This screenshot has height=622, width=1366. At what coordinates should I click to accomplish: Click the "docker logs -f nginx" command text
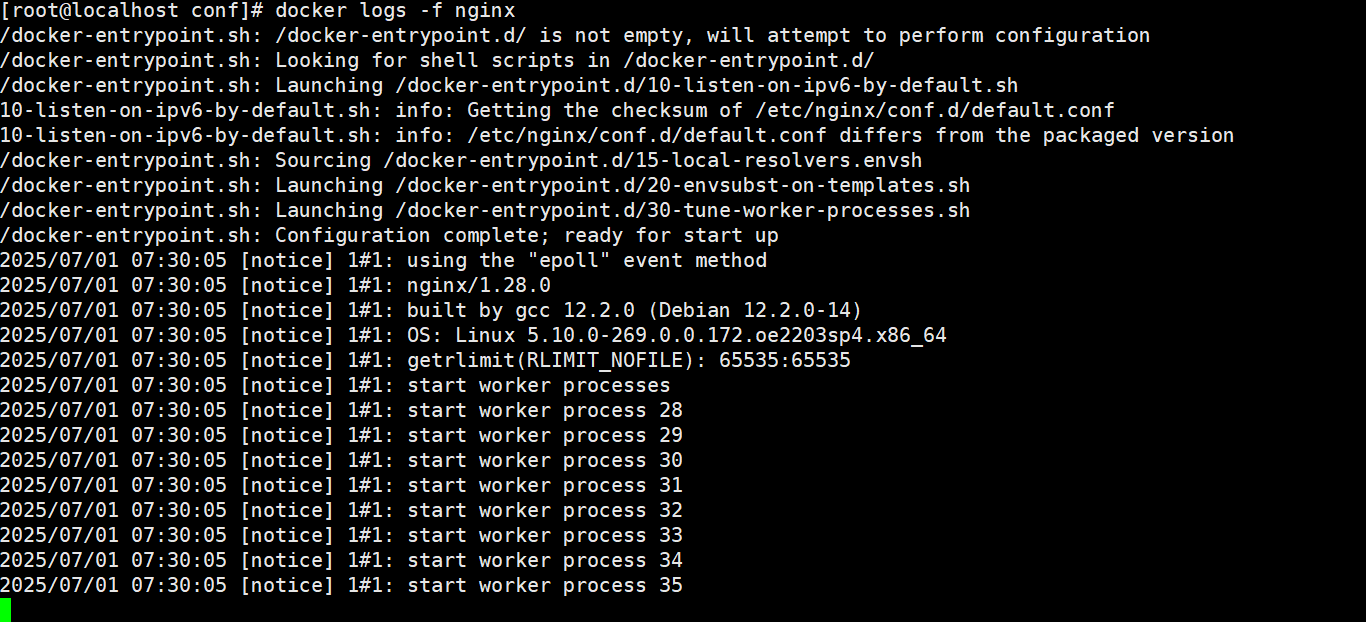tap(395, 11)
